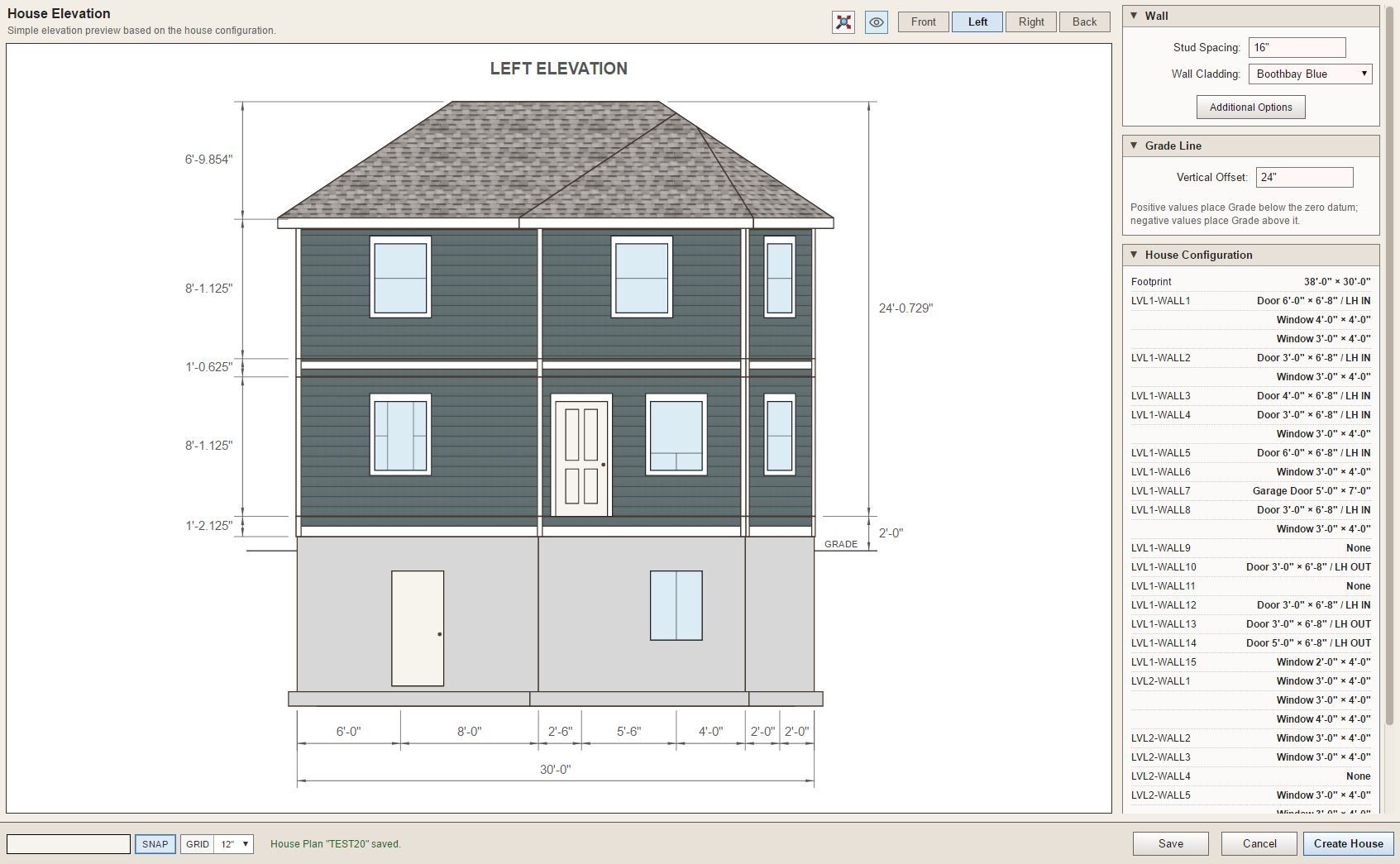Open the Wall Cladding dropdown
Screen dimensions: 1400x864
pyautogui.click(x=1311, y=74)
